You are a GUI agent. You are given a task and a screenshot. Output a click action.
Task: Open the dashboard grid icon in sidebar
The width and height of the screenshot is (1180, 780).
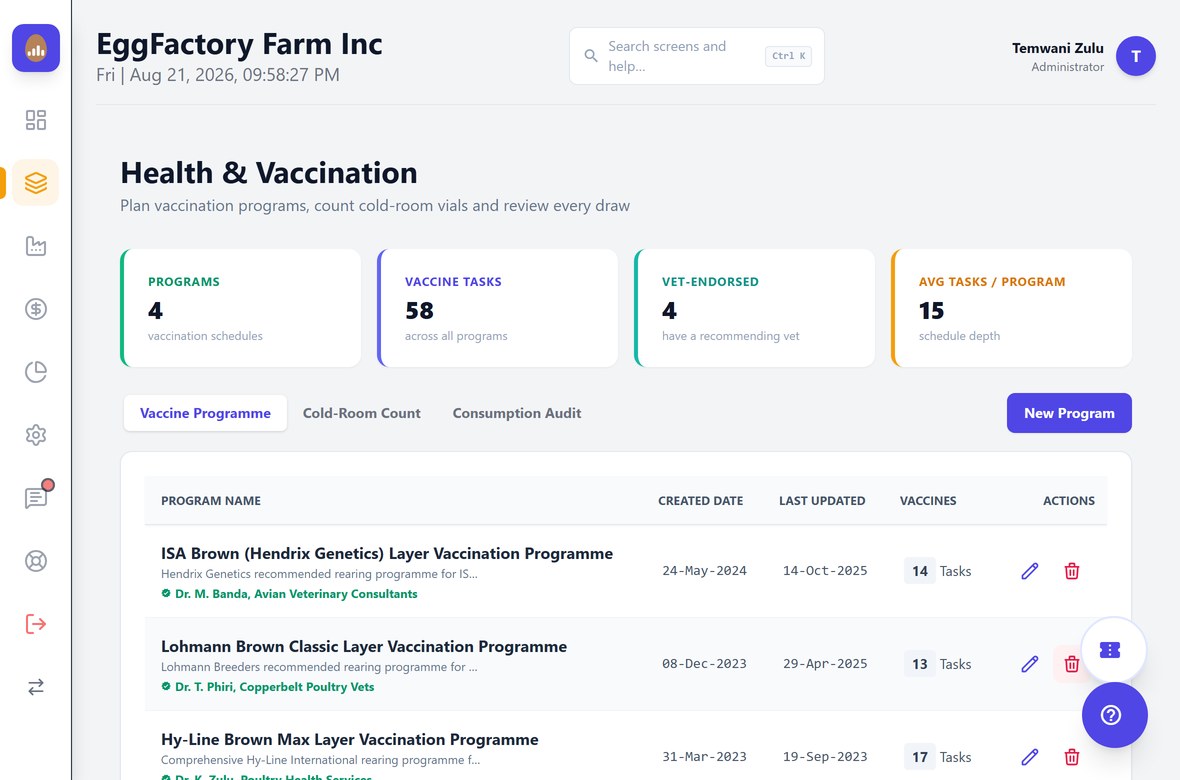(x=36, y=120)
